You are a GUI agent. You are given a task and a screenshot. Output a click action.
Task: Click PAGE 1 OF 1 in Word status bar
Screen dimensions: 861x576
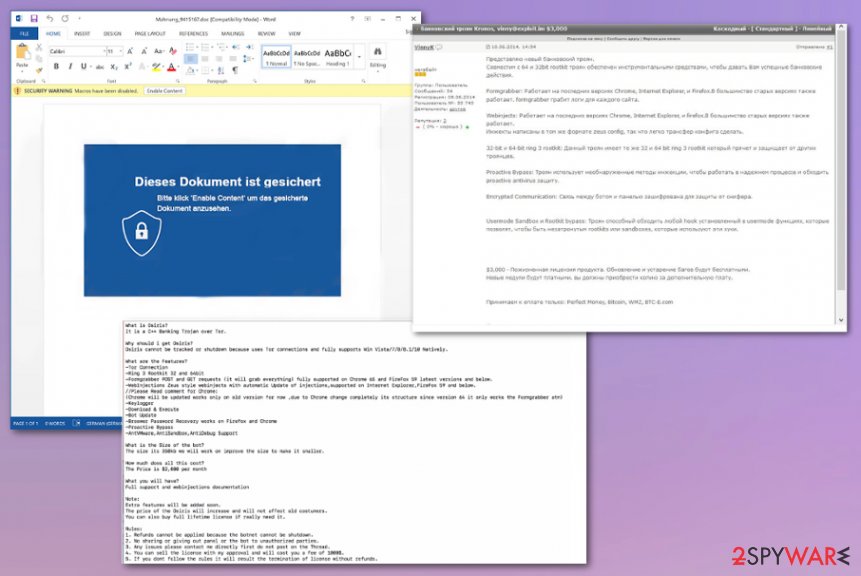point(26,423)
